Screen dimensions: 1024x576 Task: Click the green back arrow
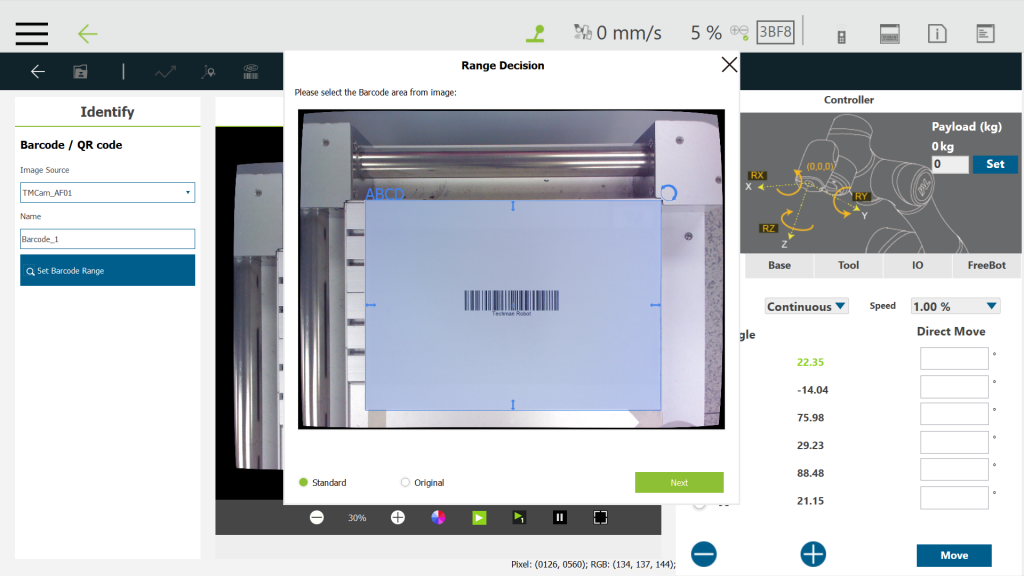88,33
